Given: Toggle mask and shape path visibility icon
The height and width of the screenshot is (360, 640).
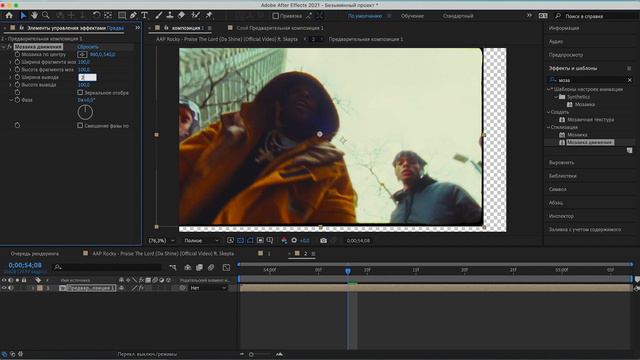Looking at the screenshot, I should (x=250, y=240).
